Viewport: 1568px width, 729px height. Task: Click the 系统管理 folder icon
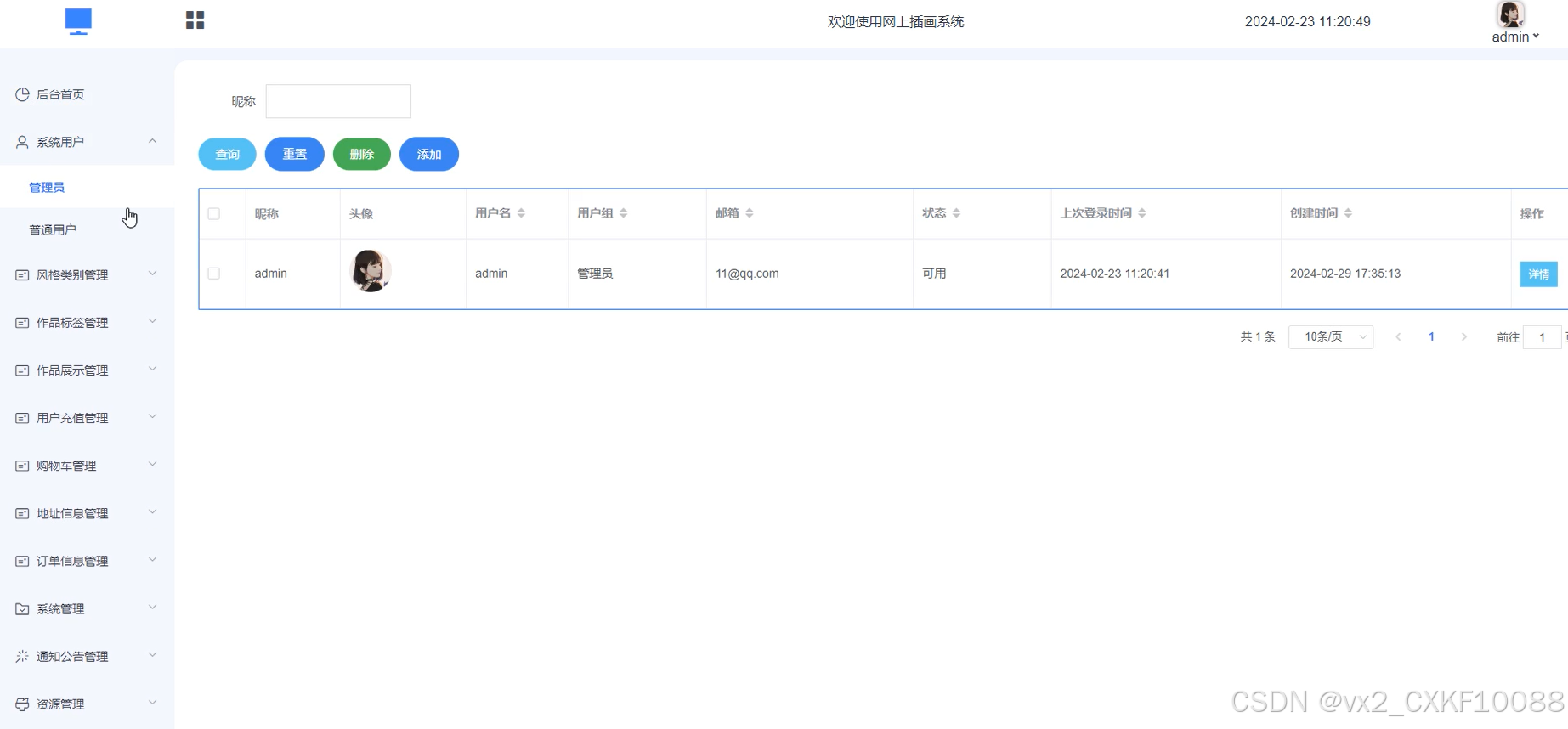(x=22, y=609)
